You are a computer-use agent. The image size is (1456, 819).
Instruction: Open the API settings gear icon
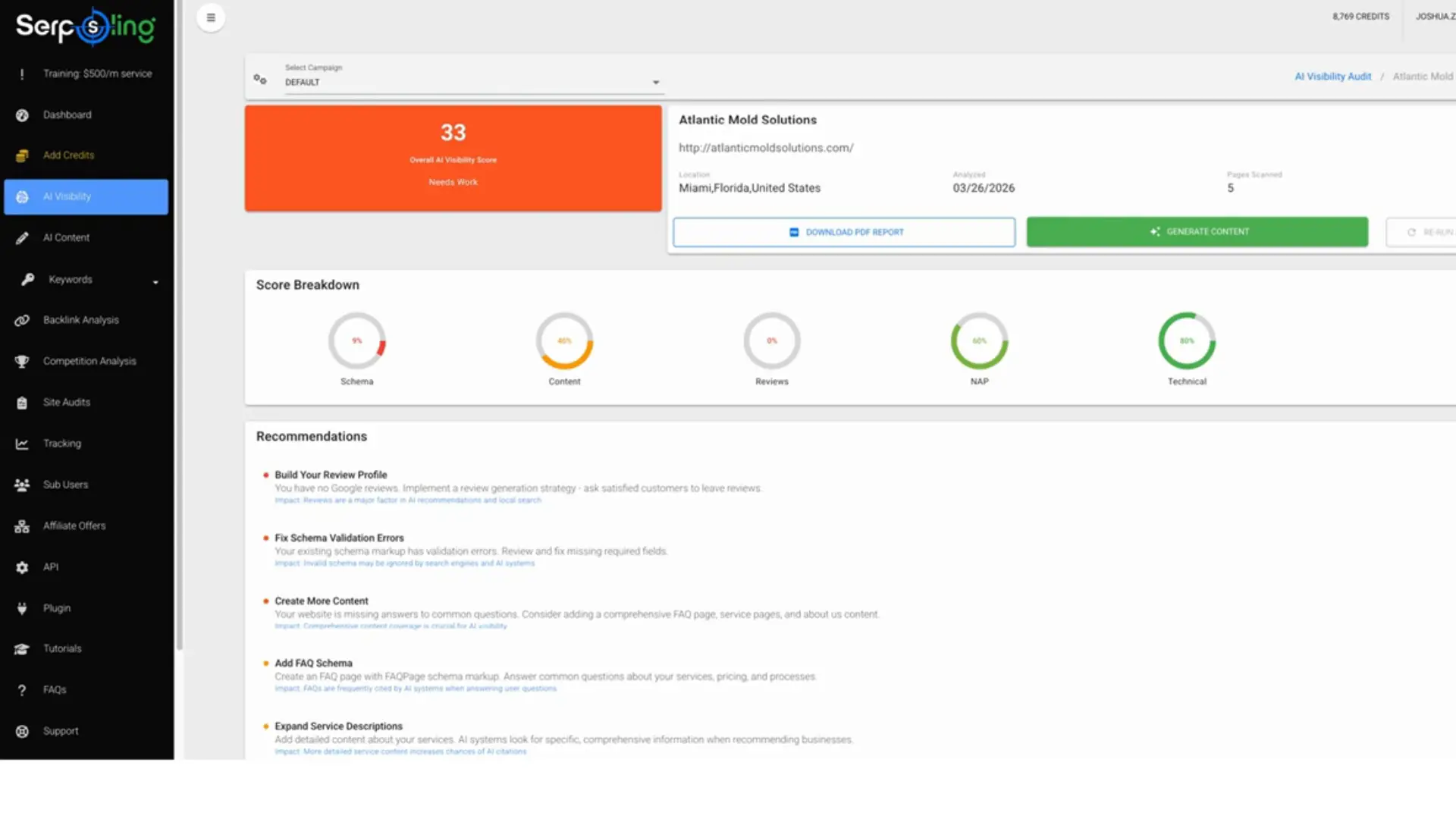[22, 566]
